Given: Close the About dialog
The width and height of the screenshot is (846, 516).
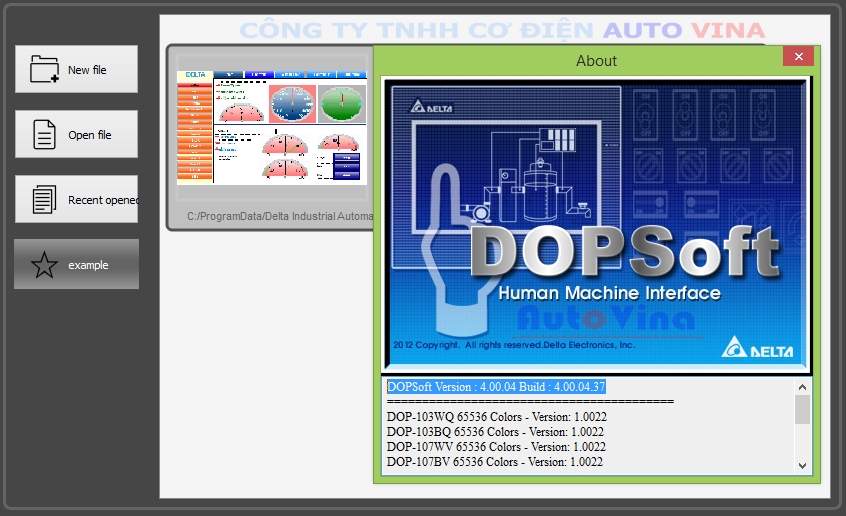Looking at the screenshot, I should tap(799, 56).
